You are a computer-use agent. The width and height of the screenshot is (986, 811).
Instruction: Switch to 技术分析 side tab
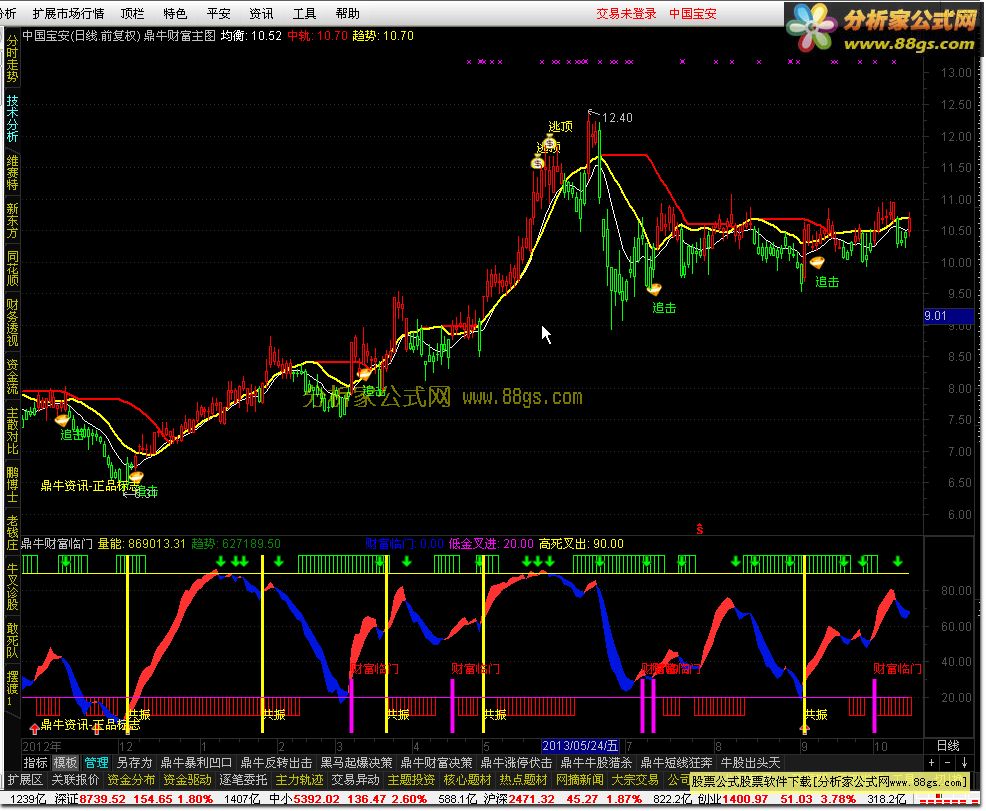(x=12, y=118)
